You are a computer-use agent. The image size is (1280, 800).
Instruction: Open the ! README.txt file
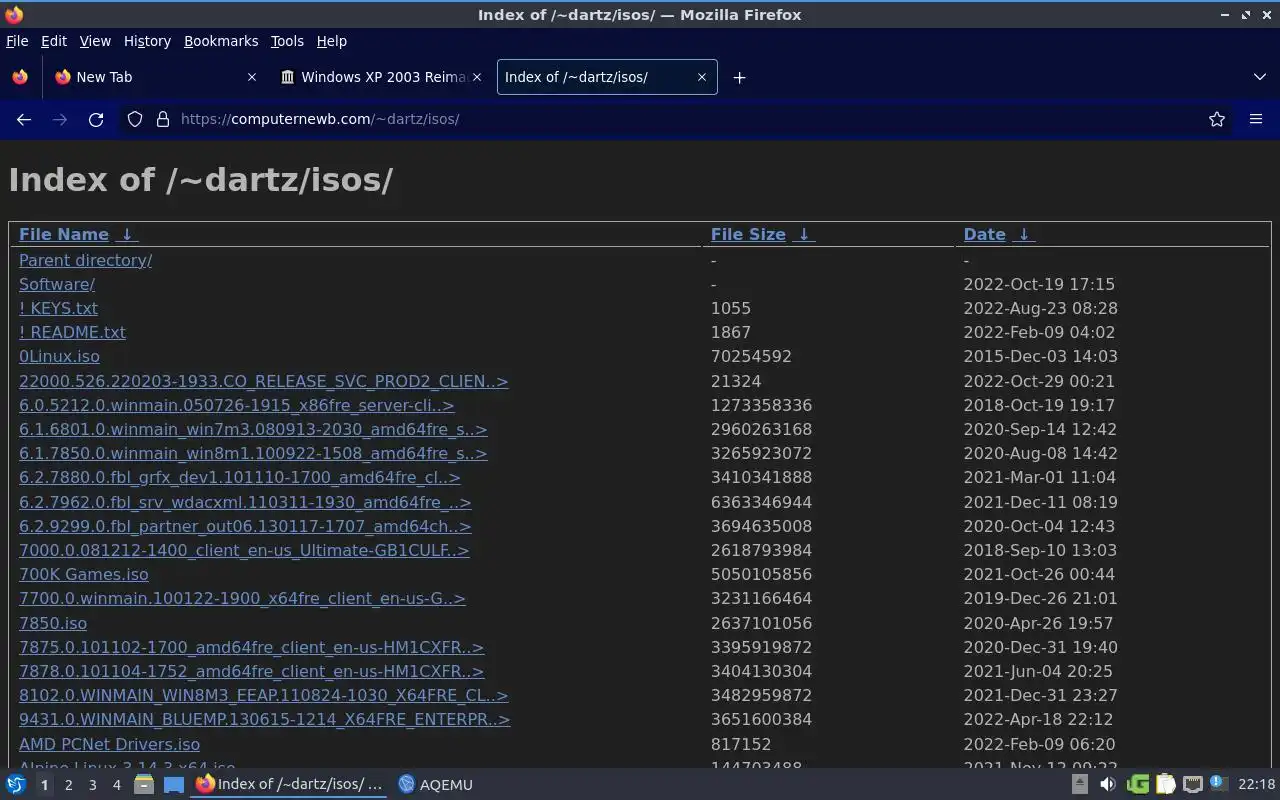[x=72, y=332]
